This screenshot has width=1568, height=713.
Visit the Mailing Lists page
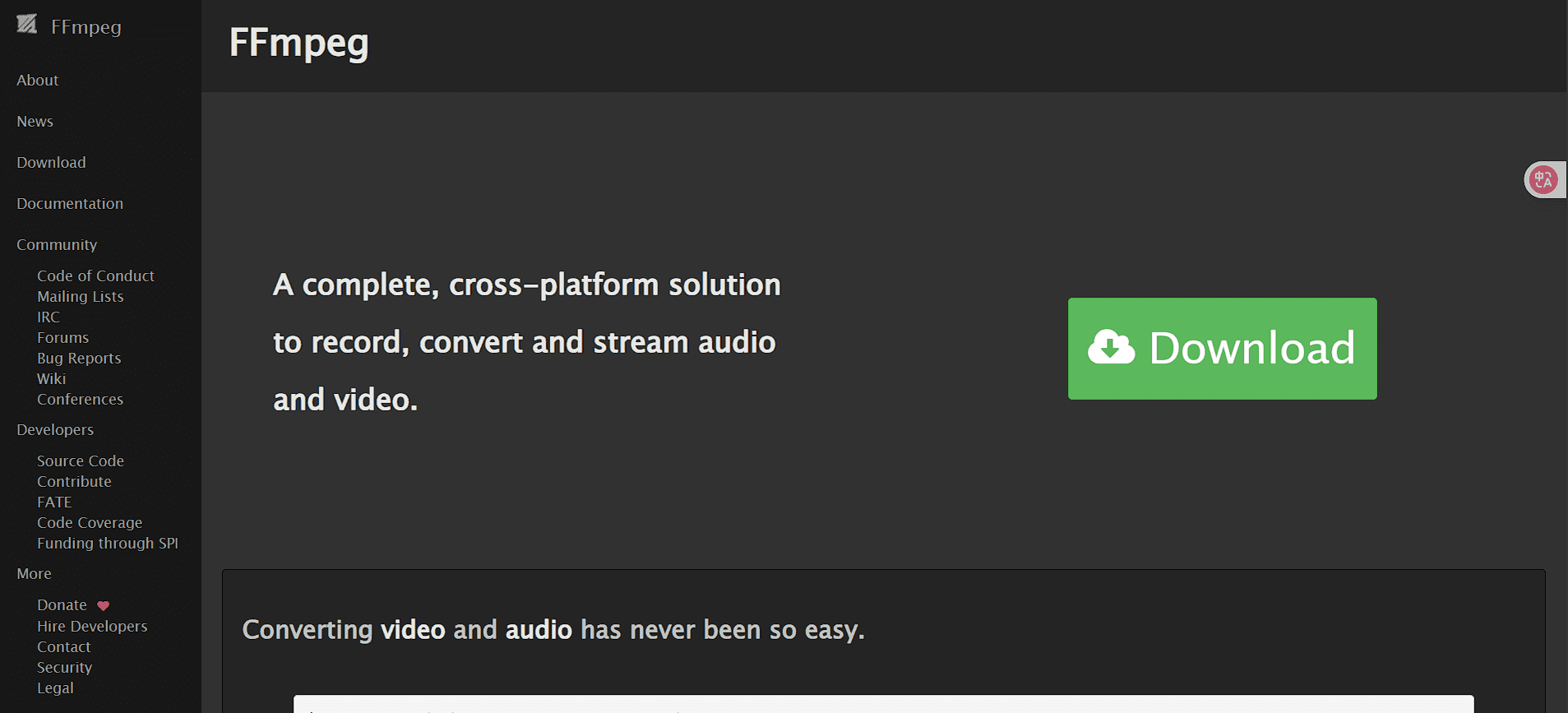(x=81, y=296)
